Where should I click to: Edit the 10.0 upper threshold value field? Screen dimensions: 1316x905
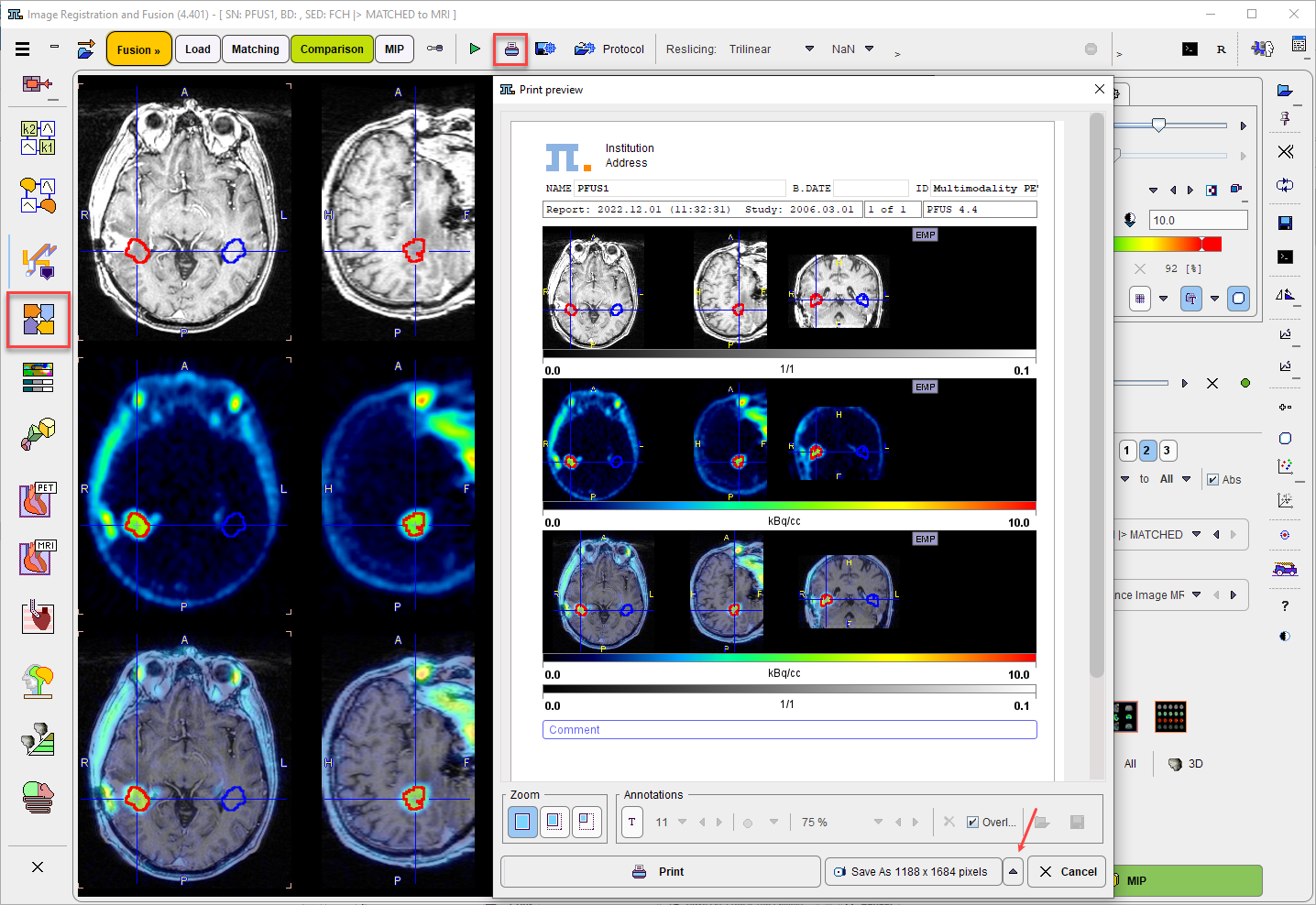tap(1198, 220)
